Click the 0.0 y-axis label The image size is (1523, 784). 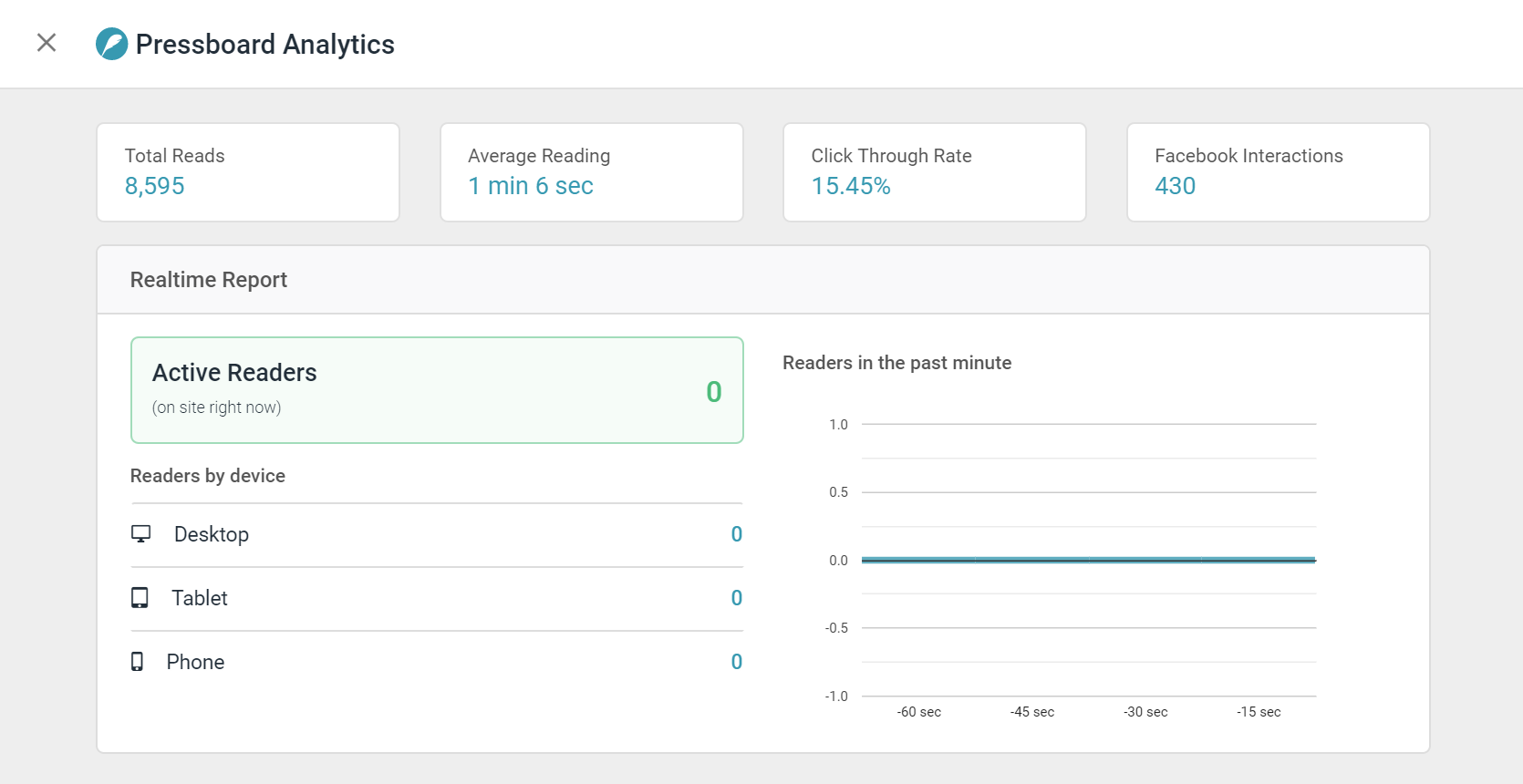(x=838, y=561)
